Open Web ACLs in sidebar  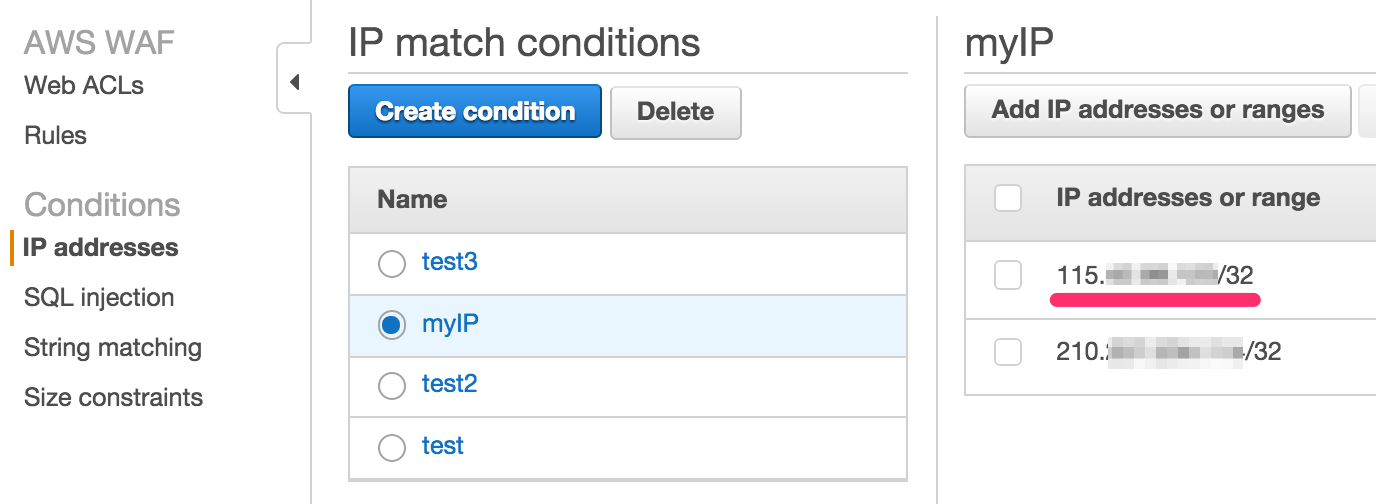coord(84,86)
